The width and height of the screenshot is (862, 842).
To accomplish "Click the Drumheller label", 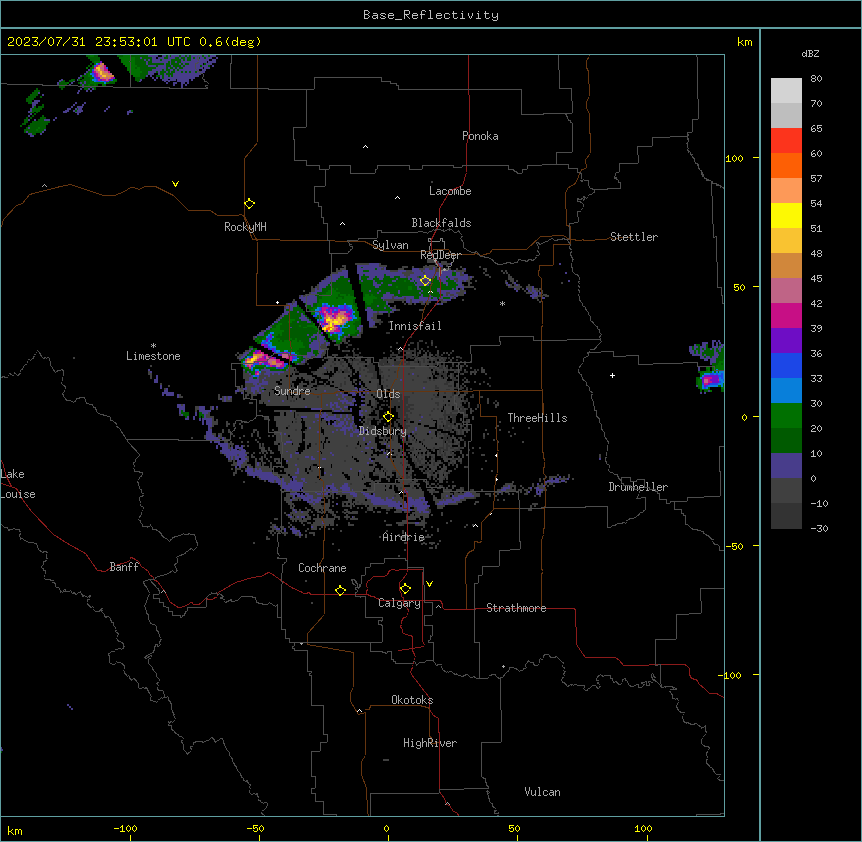I will [638, 487].
